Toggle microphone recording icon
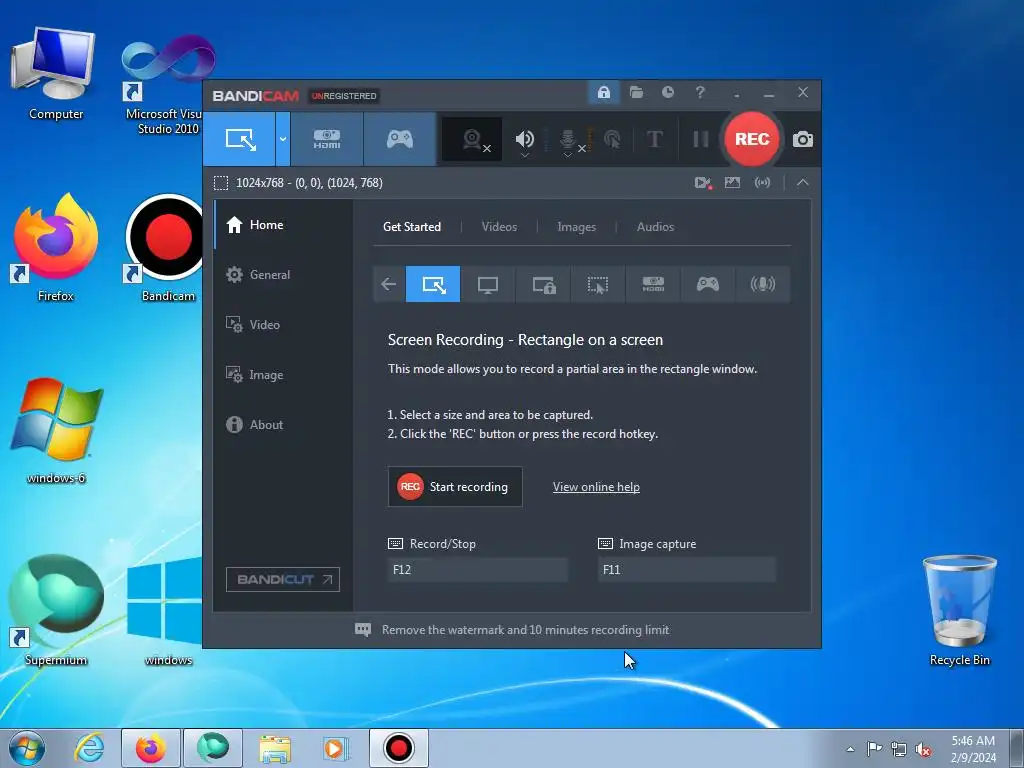The width and height of the screenshot is (1024, 768). pyautogui.click(x=568, y=139)
